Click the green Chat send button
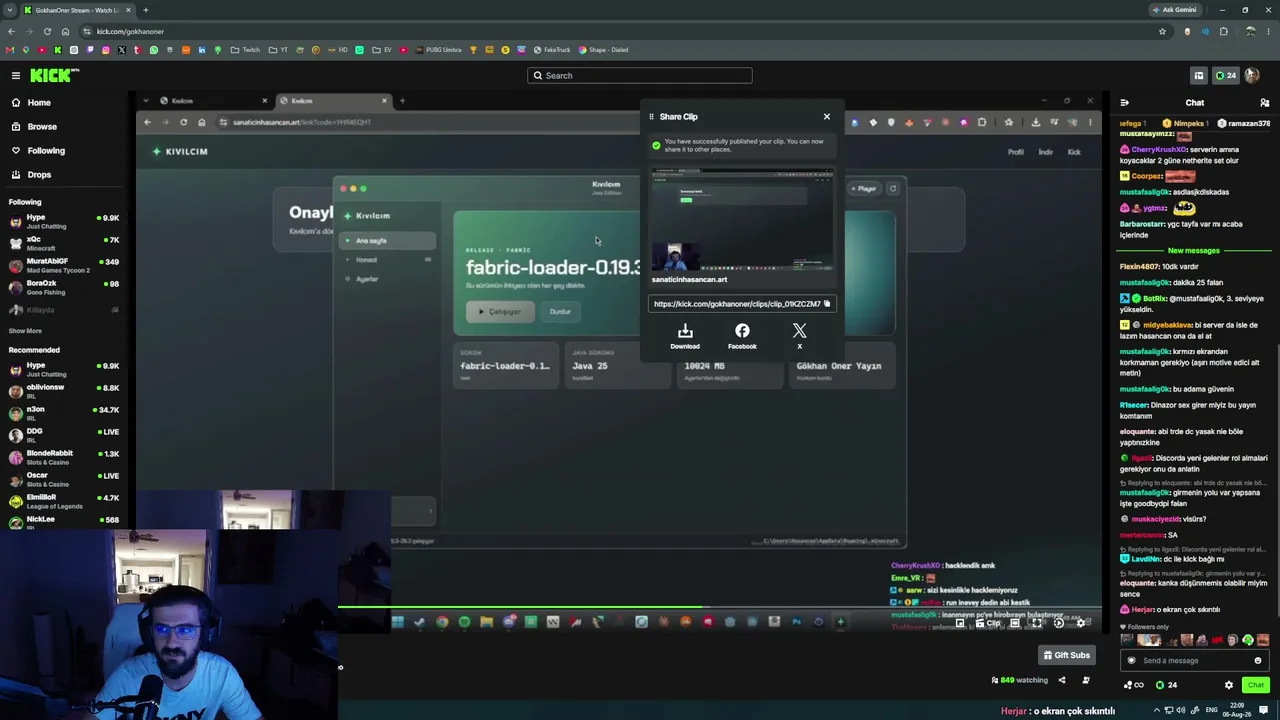 pos(1256,685)
